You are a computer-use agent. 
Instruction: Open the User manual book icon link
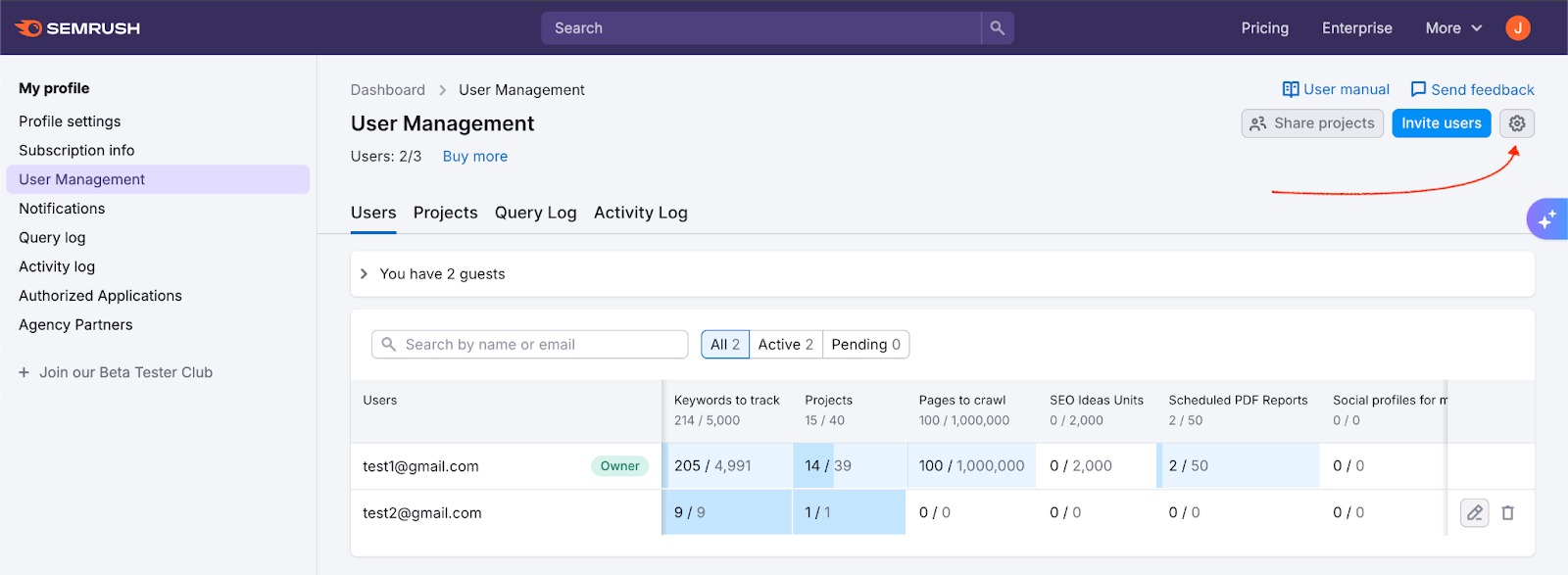tap(1291, 89)
